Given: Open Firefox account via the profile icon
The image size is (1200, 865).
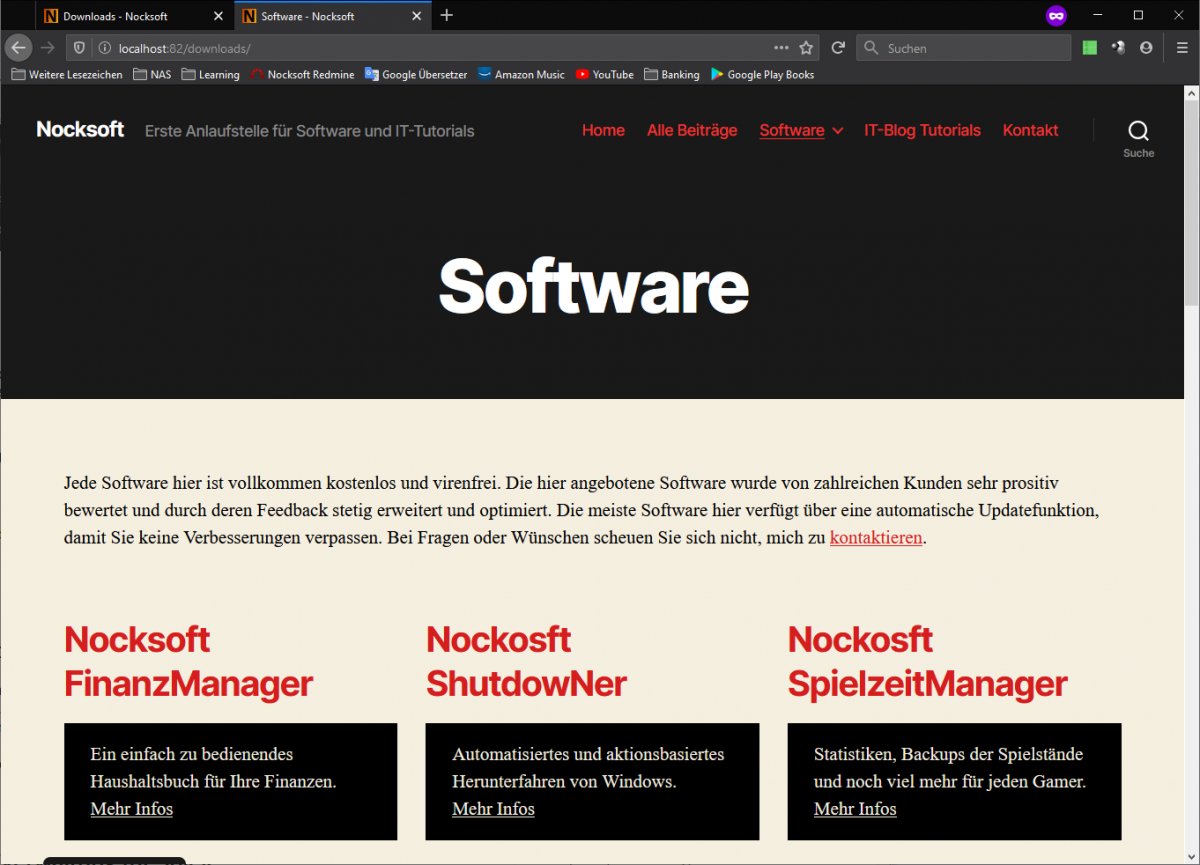Looking at the screenshot, I should click(x=1146, y=47).
